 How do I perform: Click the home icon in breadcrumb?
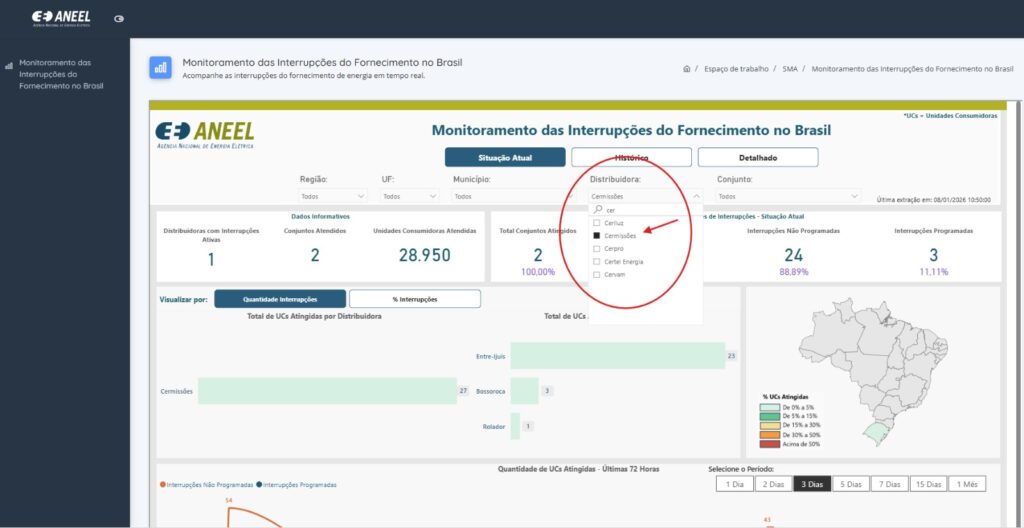tap(686, 68)
